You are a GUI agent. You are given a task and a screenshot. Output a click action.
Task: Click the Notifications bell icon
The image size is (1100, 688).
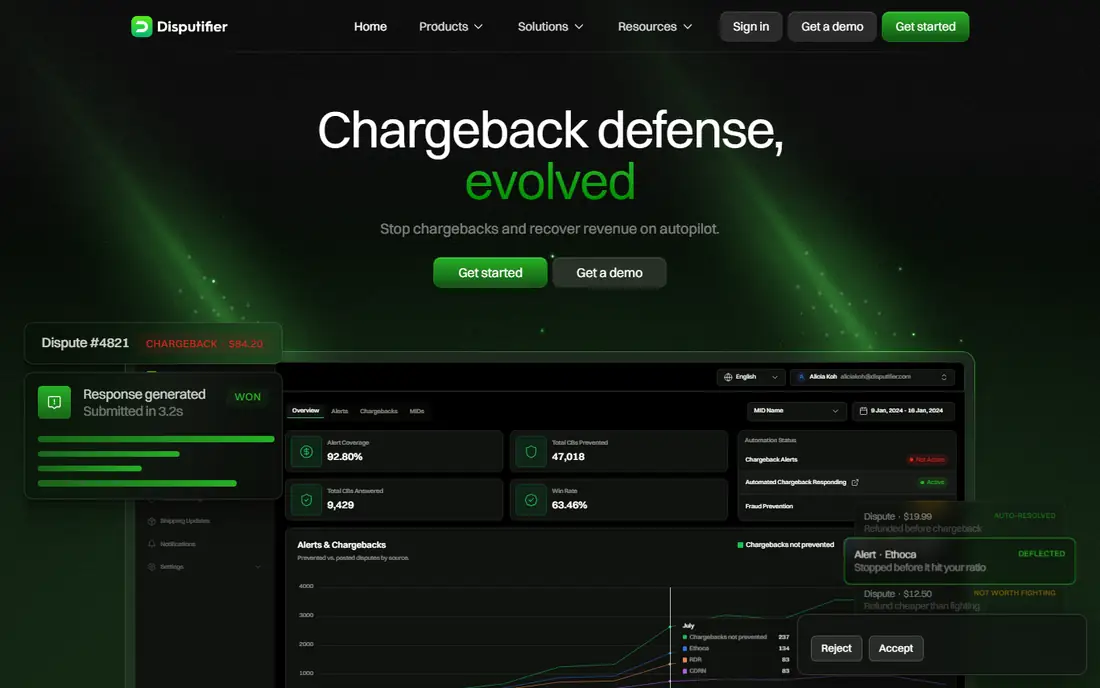(152, 544)
